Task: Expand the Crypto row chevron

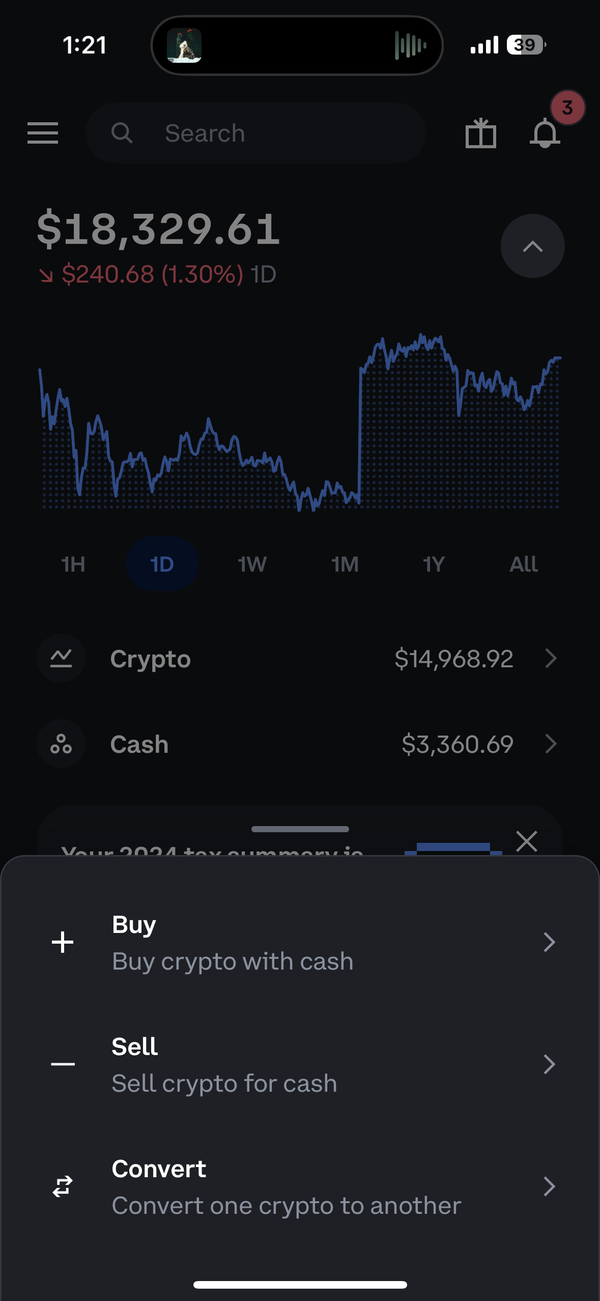Action: pos(550,658)
